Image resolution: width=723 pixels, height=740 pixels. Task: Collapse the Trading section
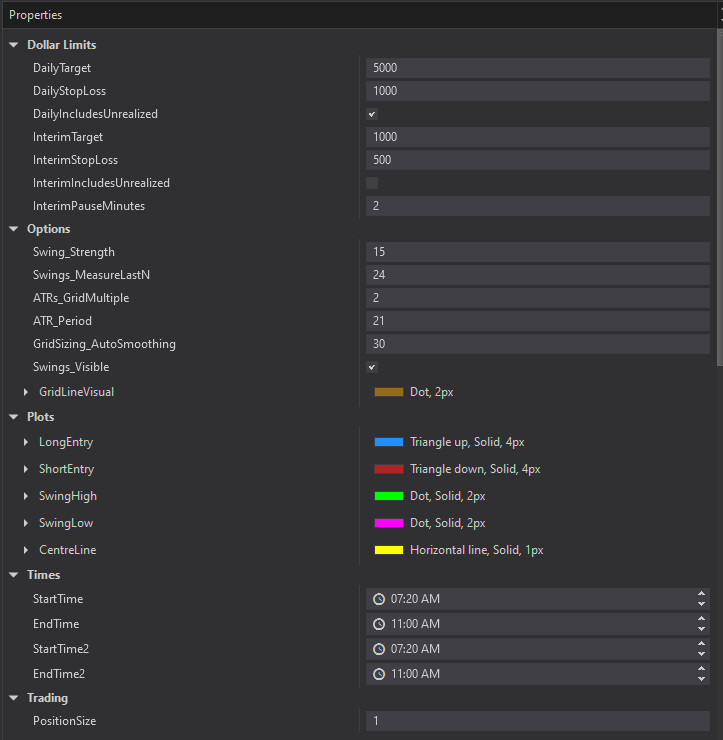coord(14,698)
